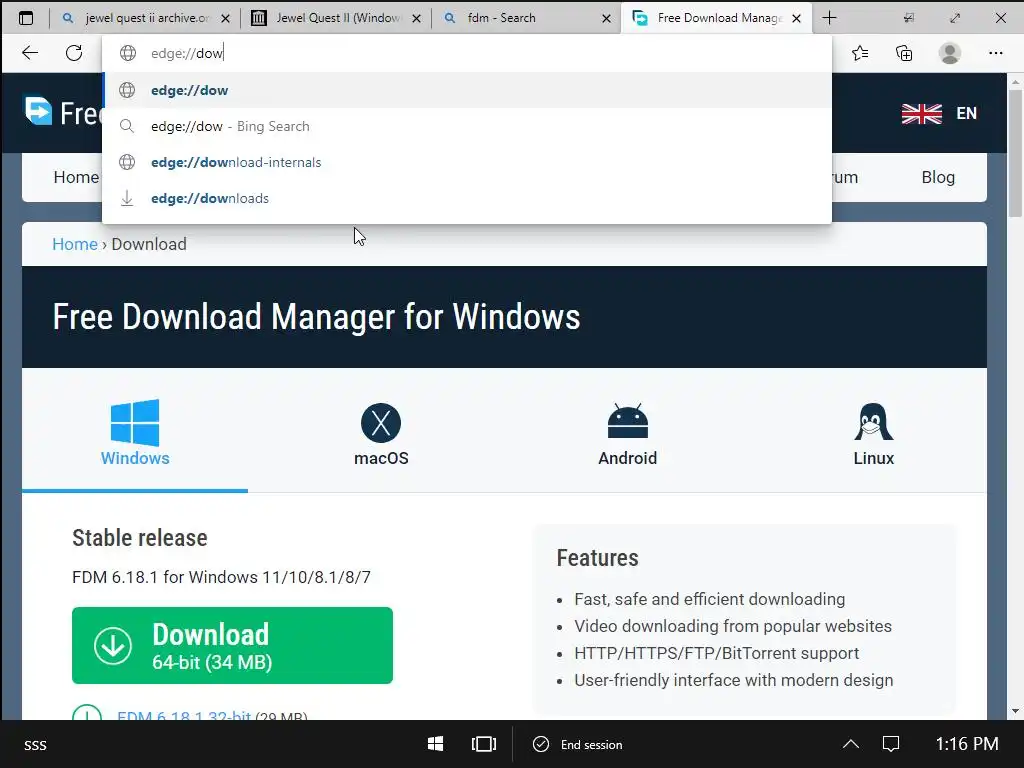1024x768 pixels.
Task: Close the fdm - Search tab
Action: point(606,18)
